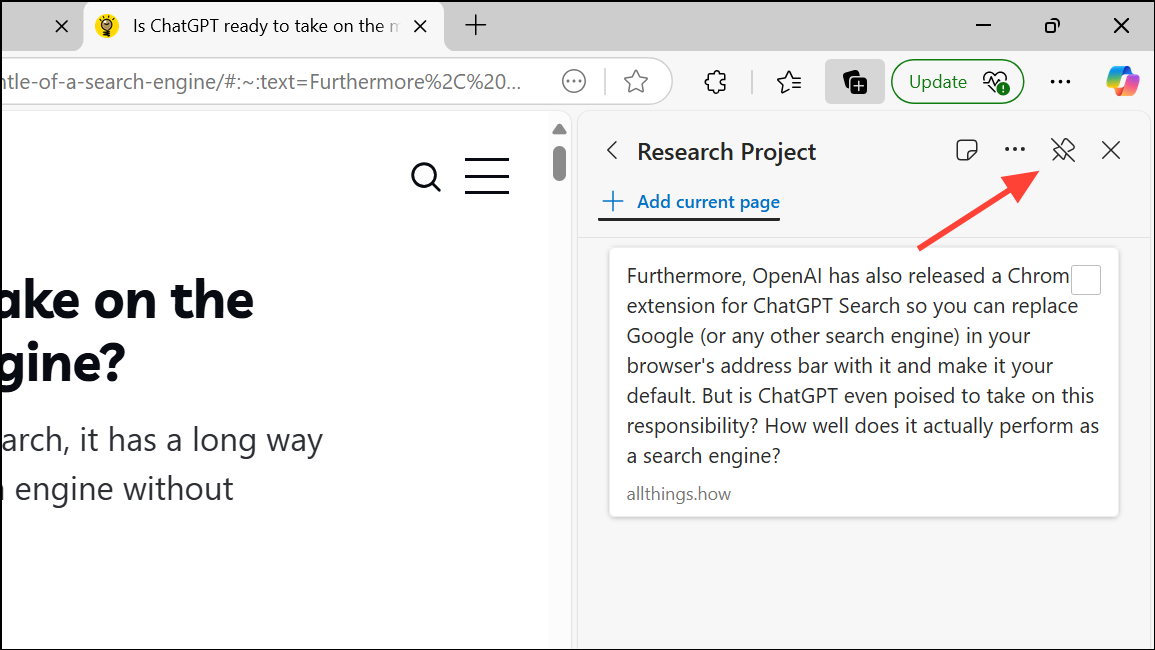Click the Research Project collection title

click(726, 151)
